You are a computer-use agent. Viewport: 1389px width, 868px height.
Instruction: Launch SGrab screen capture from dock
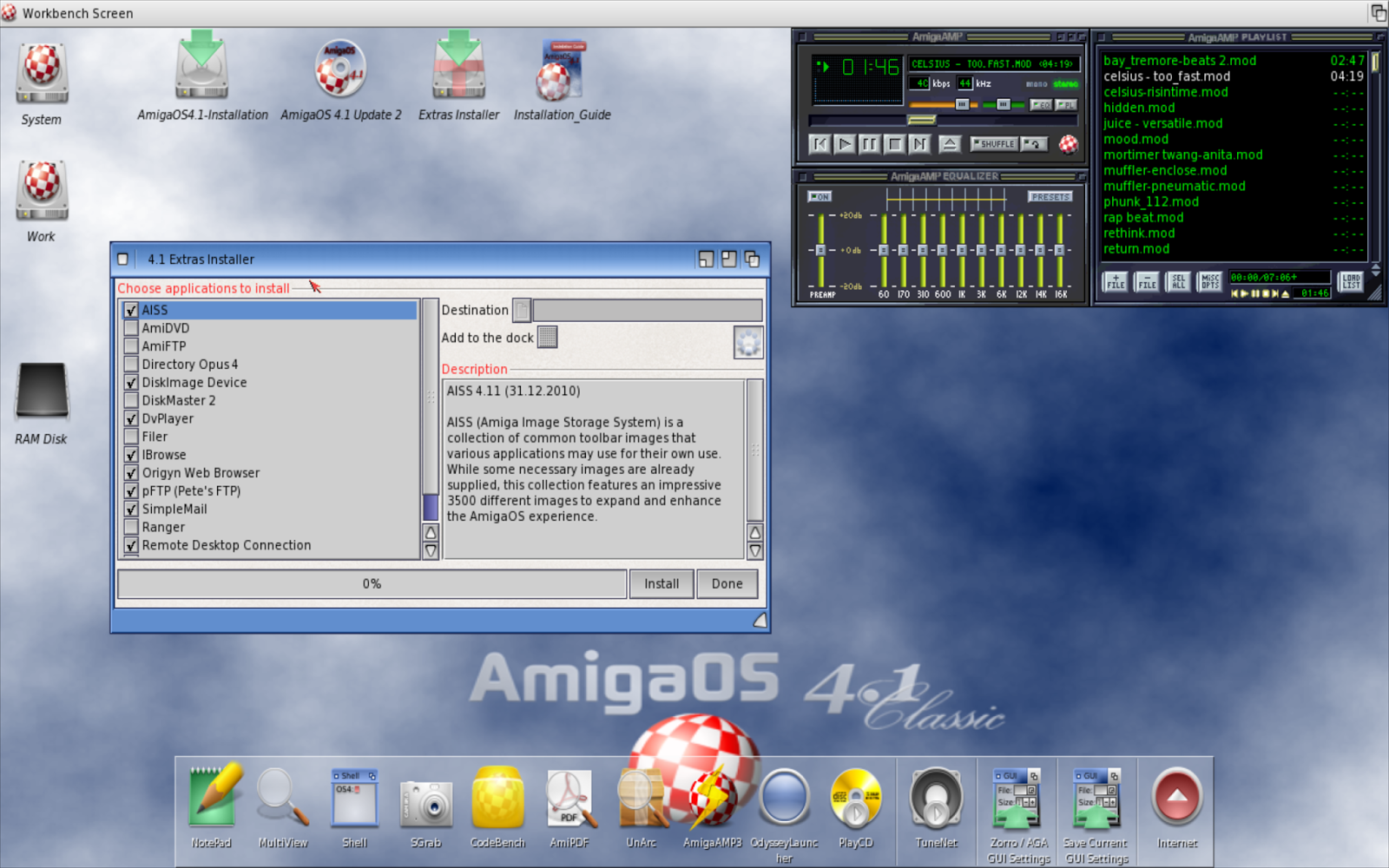426,802
